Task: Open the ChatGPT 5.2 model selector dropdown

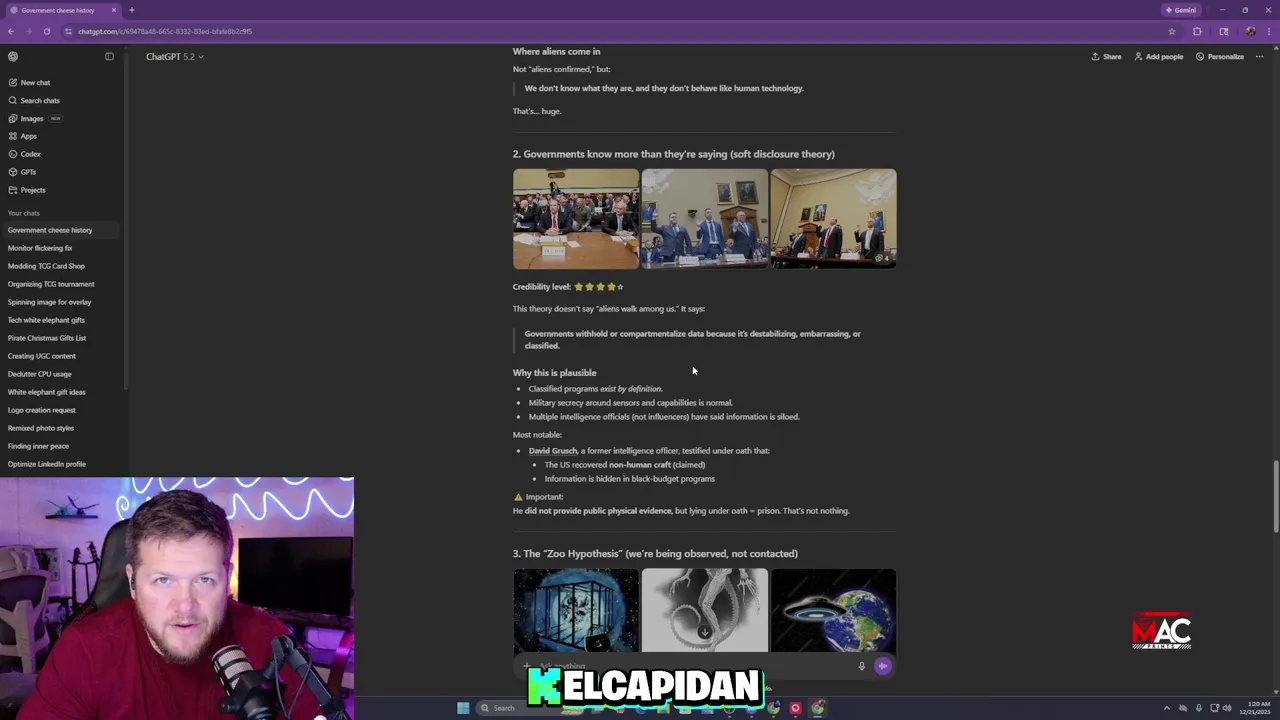Action: [174, 57]
